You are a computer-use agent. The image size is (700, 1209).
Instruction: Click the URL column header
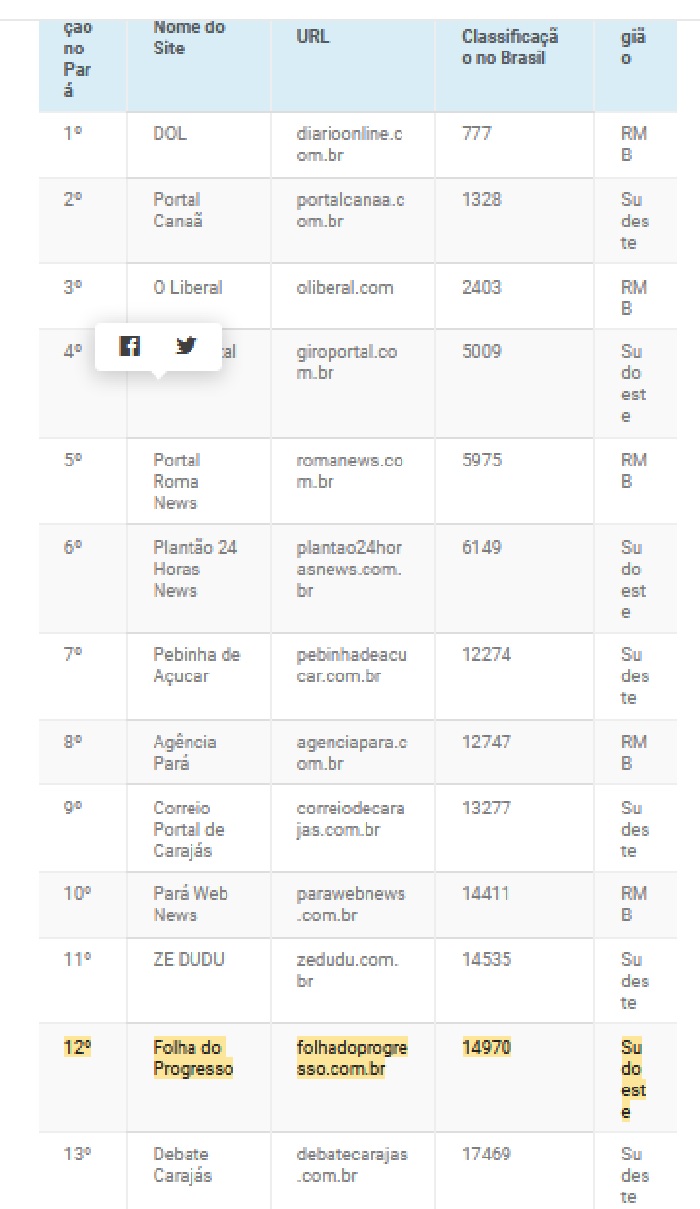(313, 37)
